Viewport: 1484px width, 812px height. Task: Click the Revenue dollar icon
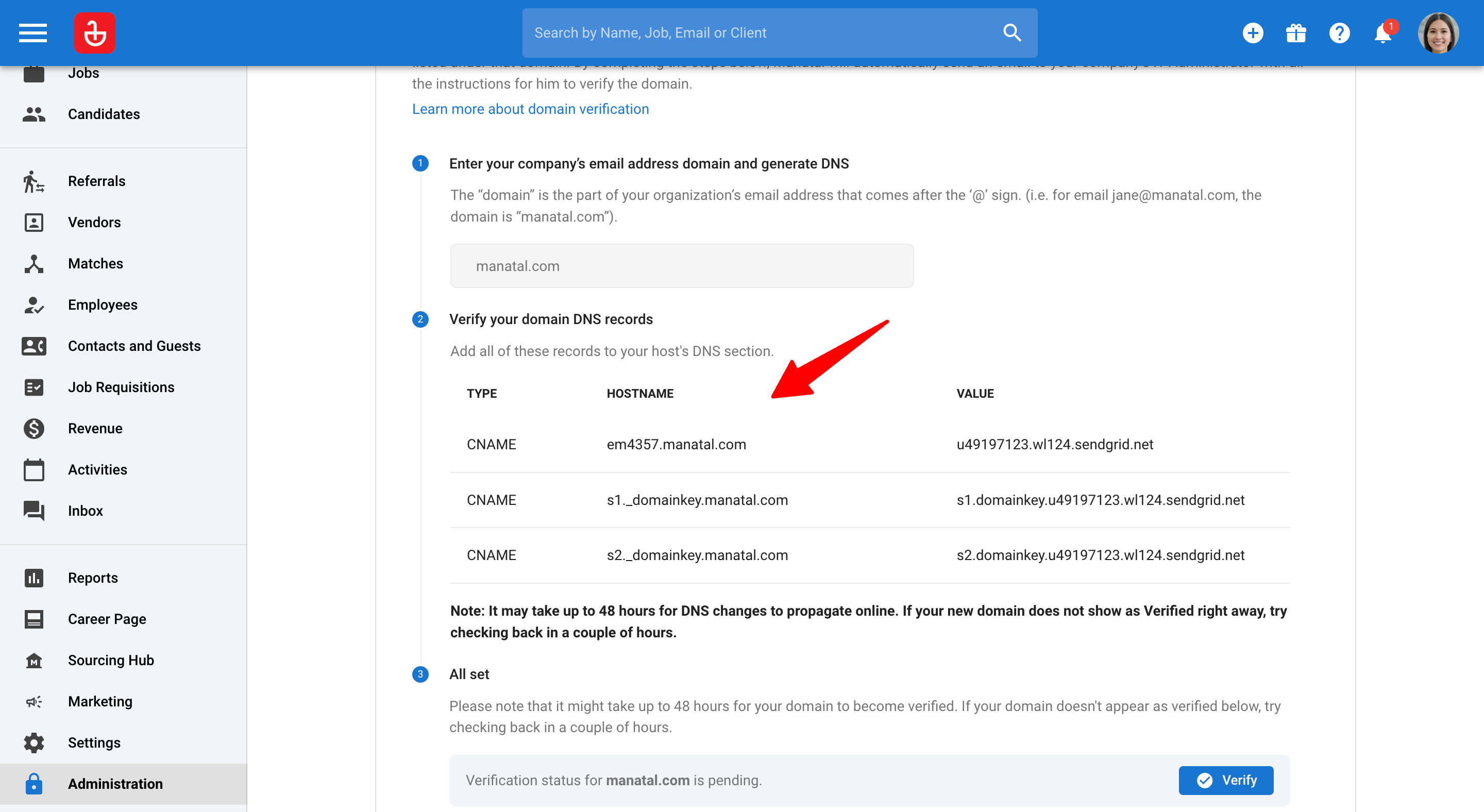[x=34, y=428]
